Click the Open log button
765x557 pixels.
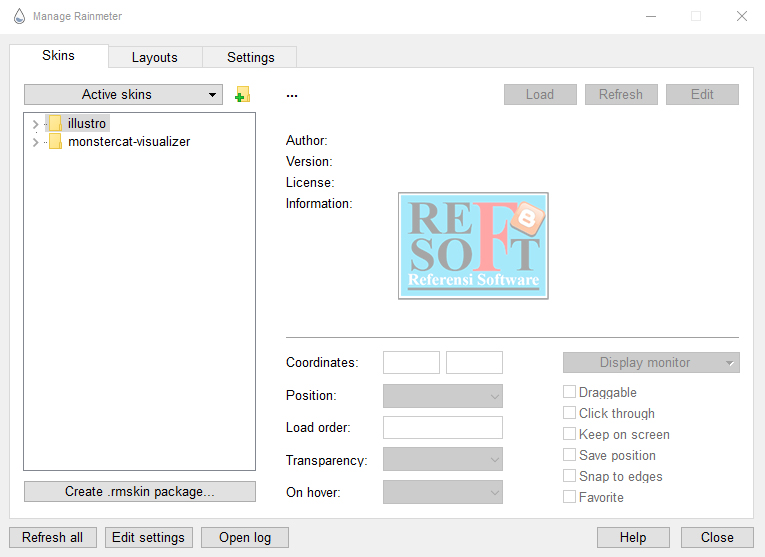point(245,537)
